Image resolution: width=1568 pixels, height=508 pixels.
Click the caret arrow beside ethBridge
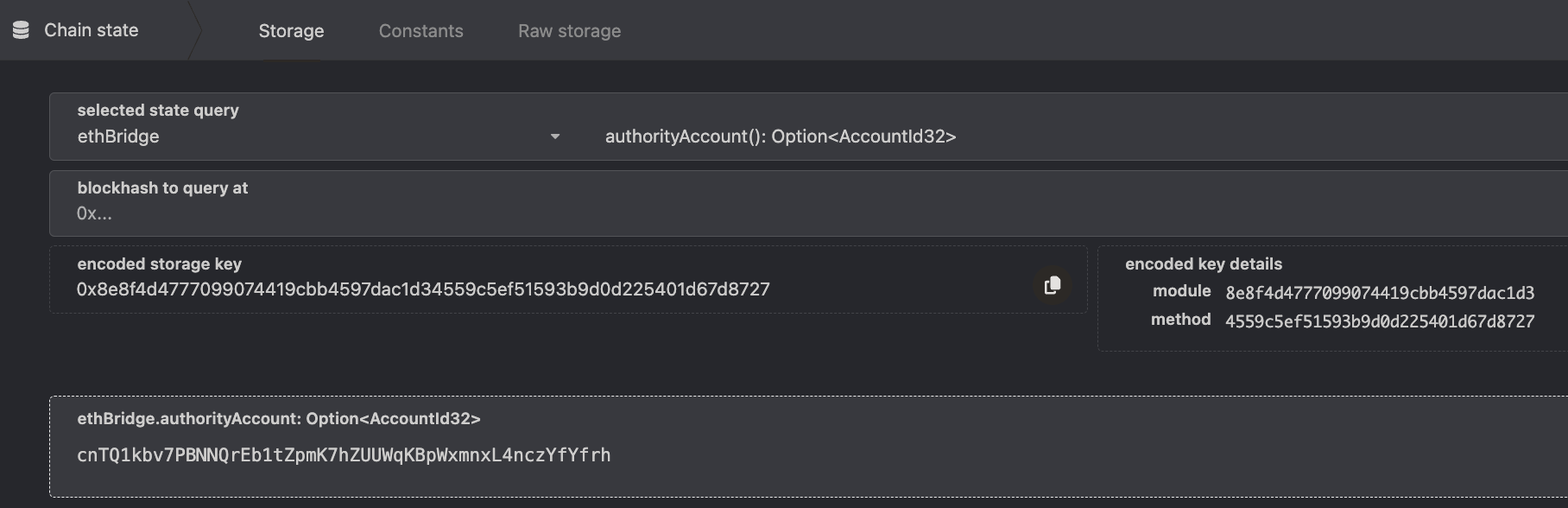pos(555,137)
